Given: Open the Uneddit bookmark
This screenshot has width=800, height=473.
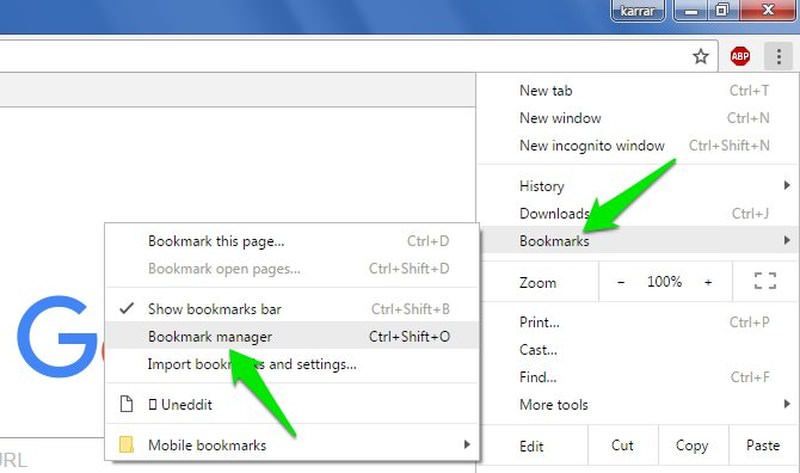Looking at the screenshot, I should coord(292,405).
